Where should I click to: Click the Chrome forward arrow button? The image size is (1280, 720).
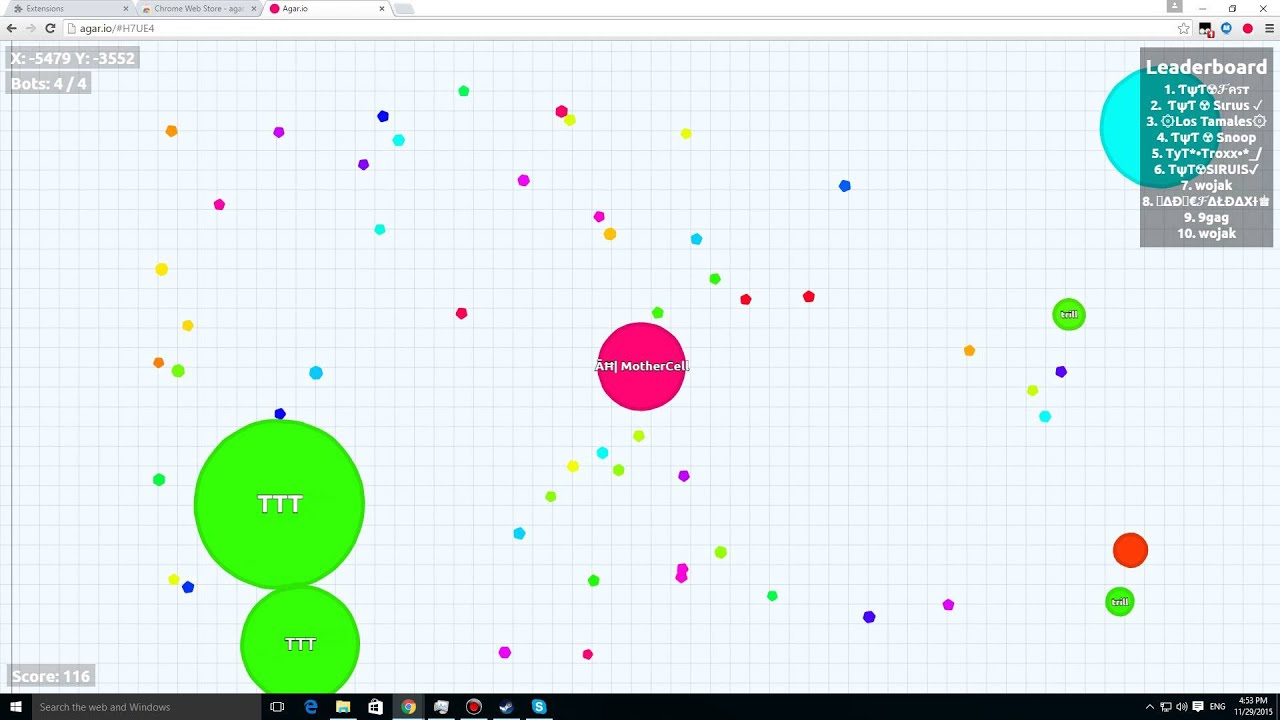click(30, 28)
